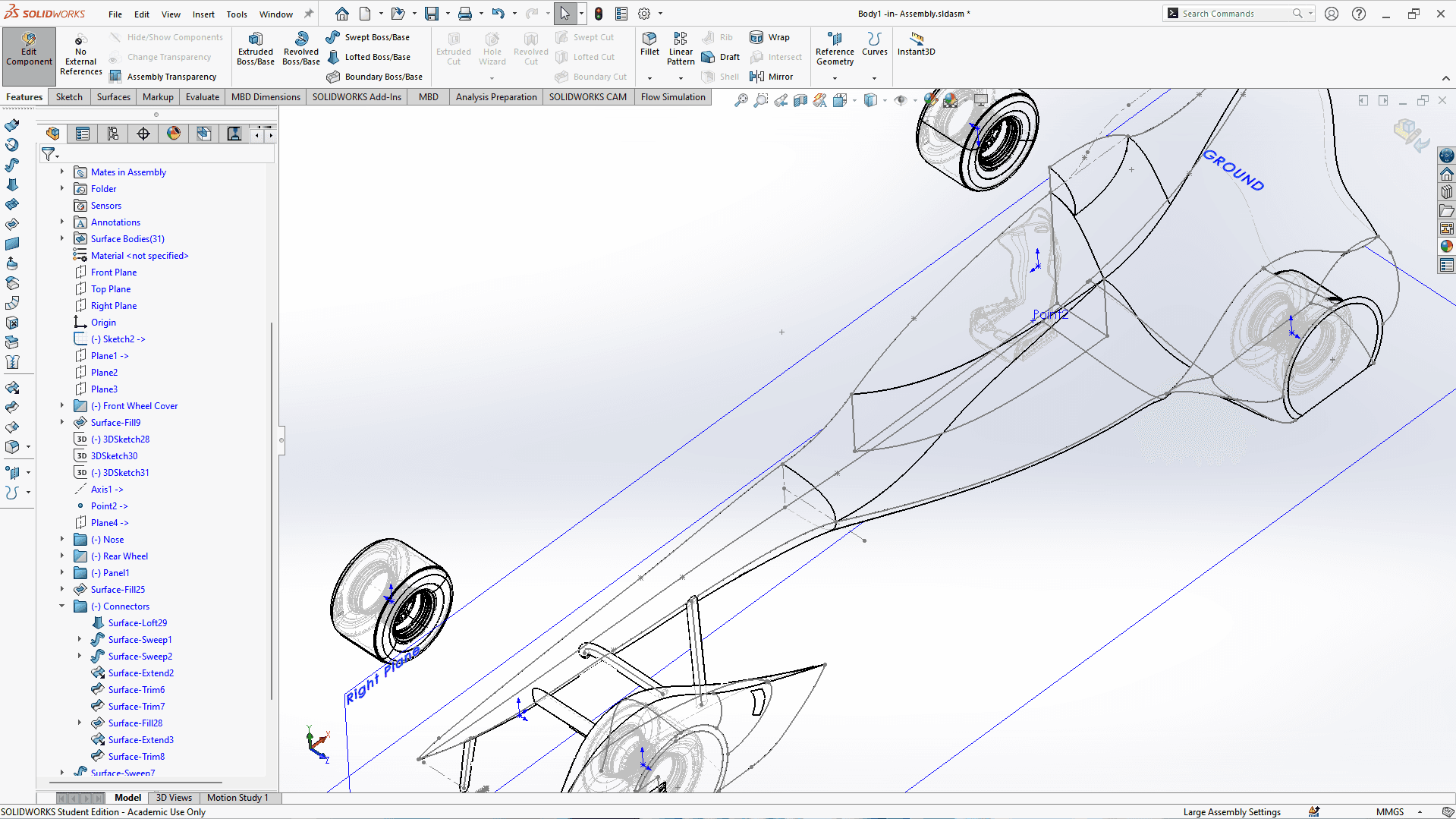Click the feature tree filter icon
1456x819 pixels.
point(49,154)
